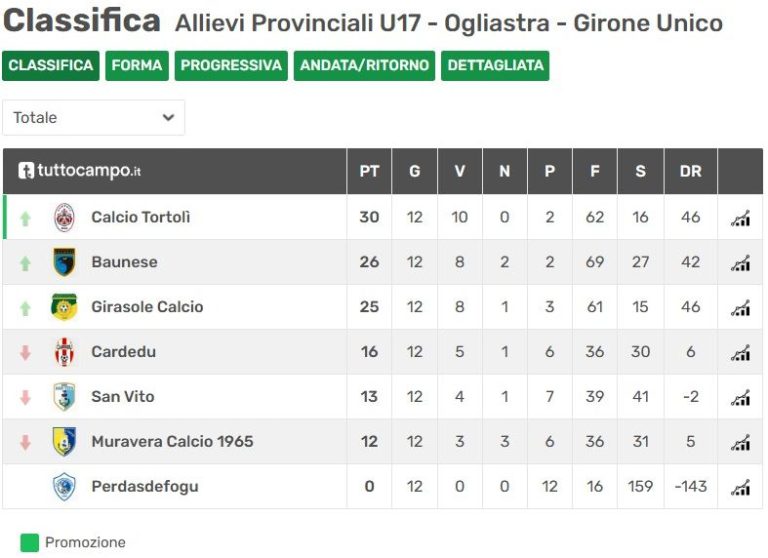Screen dimensions: 768x558
Task: Open stats chart icon for Calcio Tortolì
Action: point(740,218)
